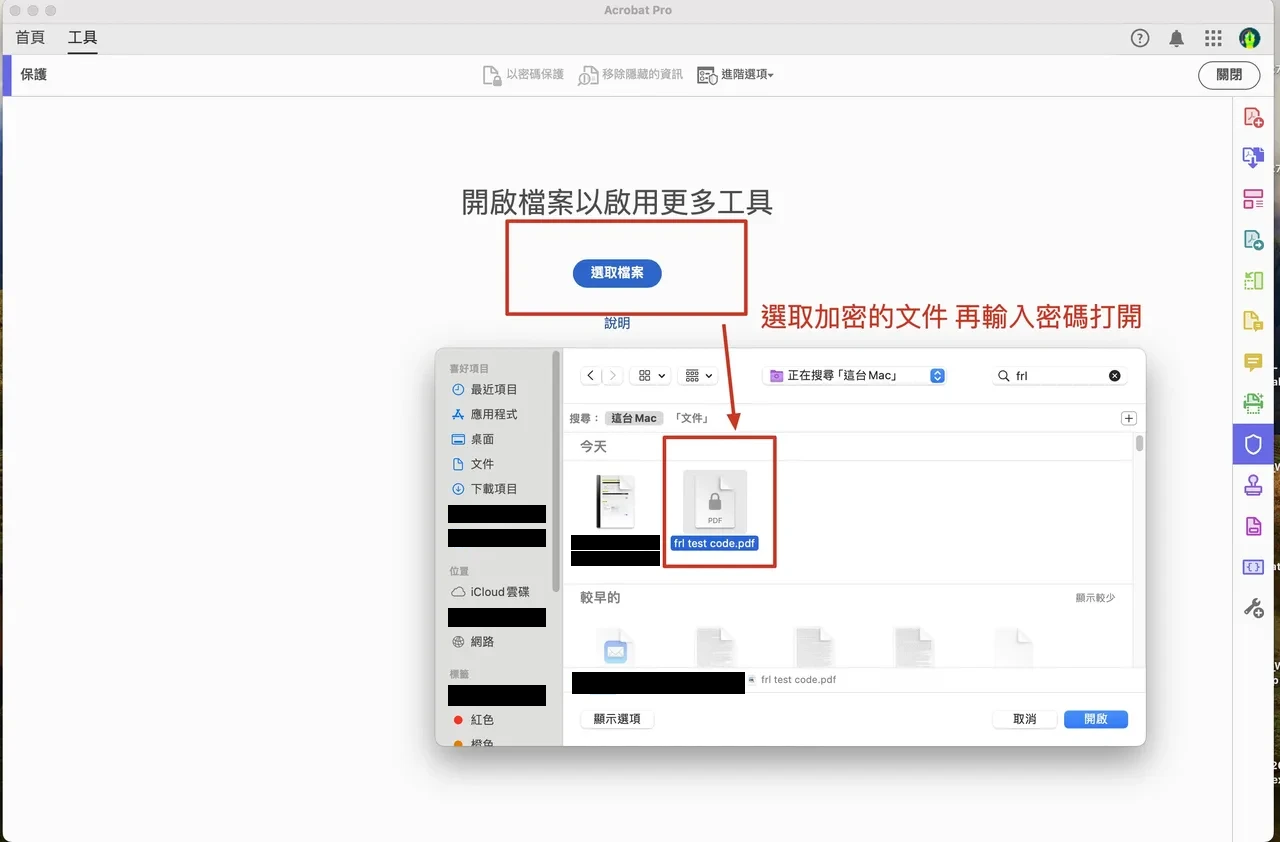The height and width of the screenshot is (842, 1280).
Task: Set search scope to 「文件」
Action: 692,418
